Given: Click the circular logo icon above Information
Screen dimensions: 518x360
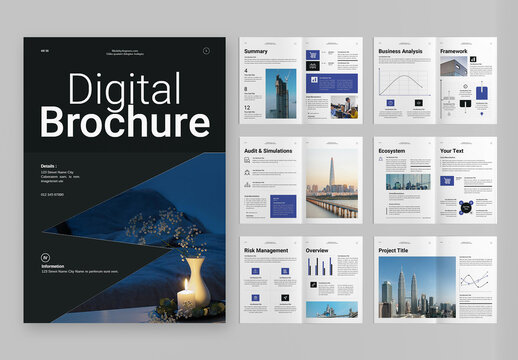Looking at the screenshot, I should 45,258.
